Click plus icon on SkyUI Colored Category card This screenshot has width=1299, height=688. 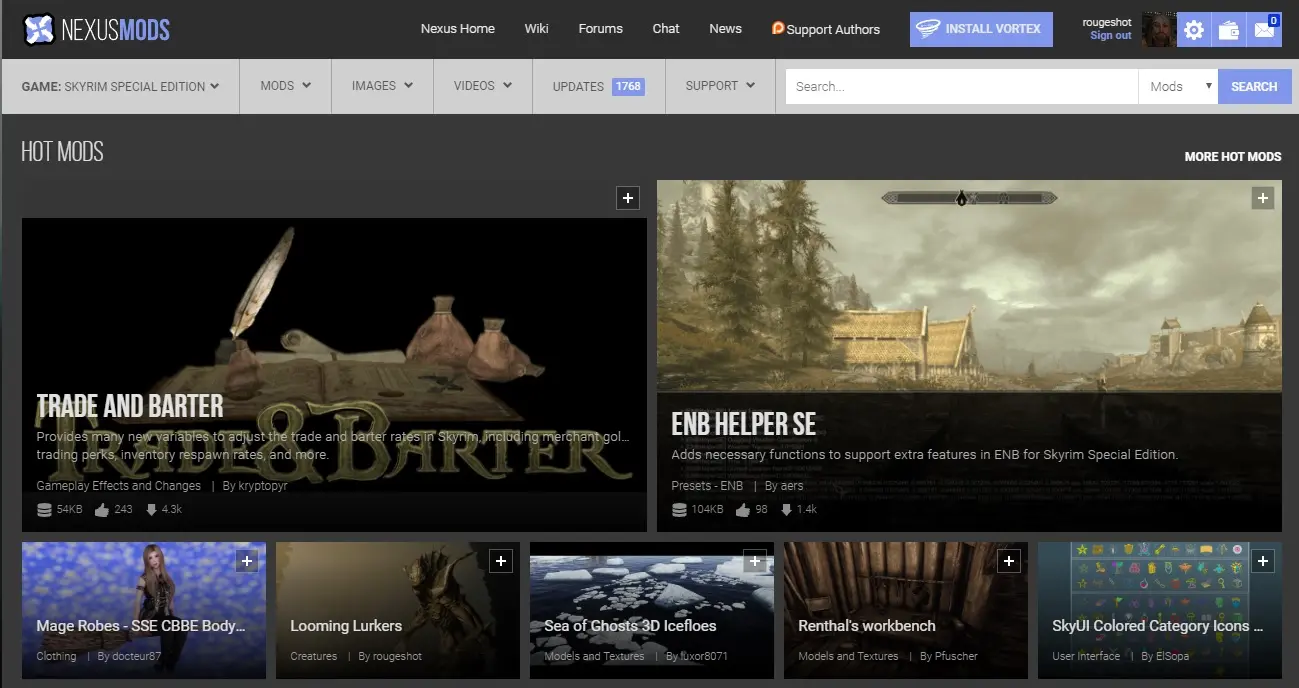point(1263,561)
